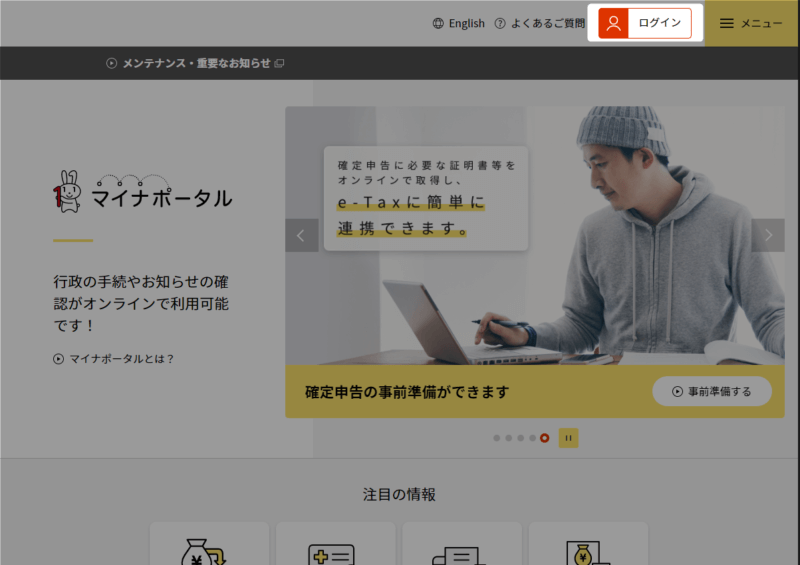Select the first carousel dot indicator

pyautogui.click(x=497, y=438)
